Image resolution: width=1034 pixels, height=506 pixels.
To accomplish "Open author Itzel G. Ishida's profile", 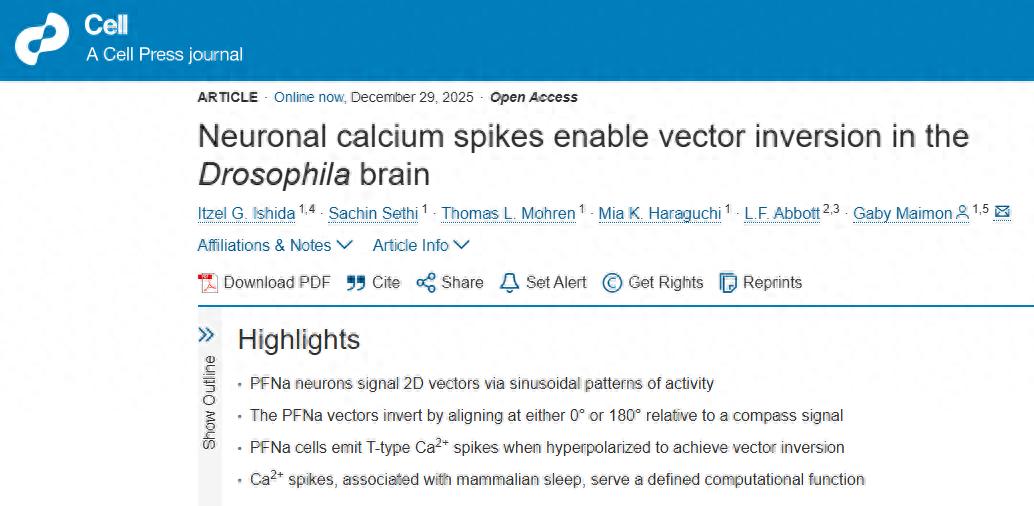I will coord(246,213).
